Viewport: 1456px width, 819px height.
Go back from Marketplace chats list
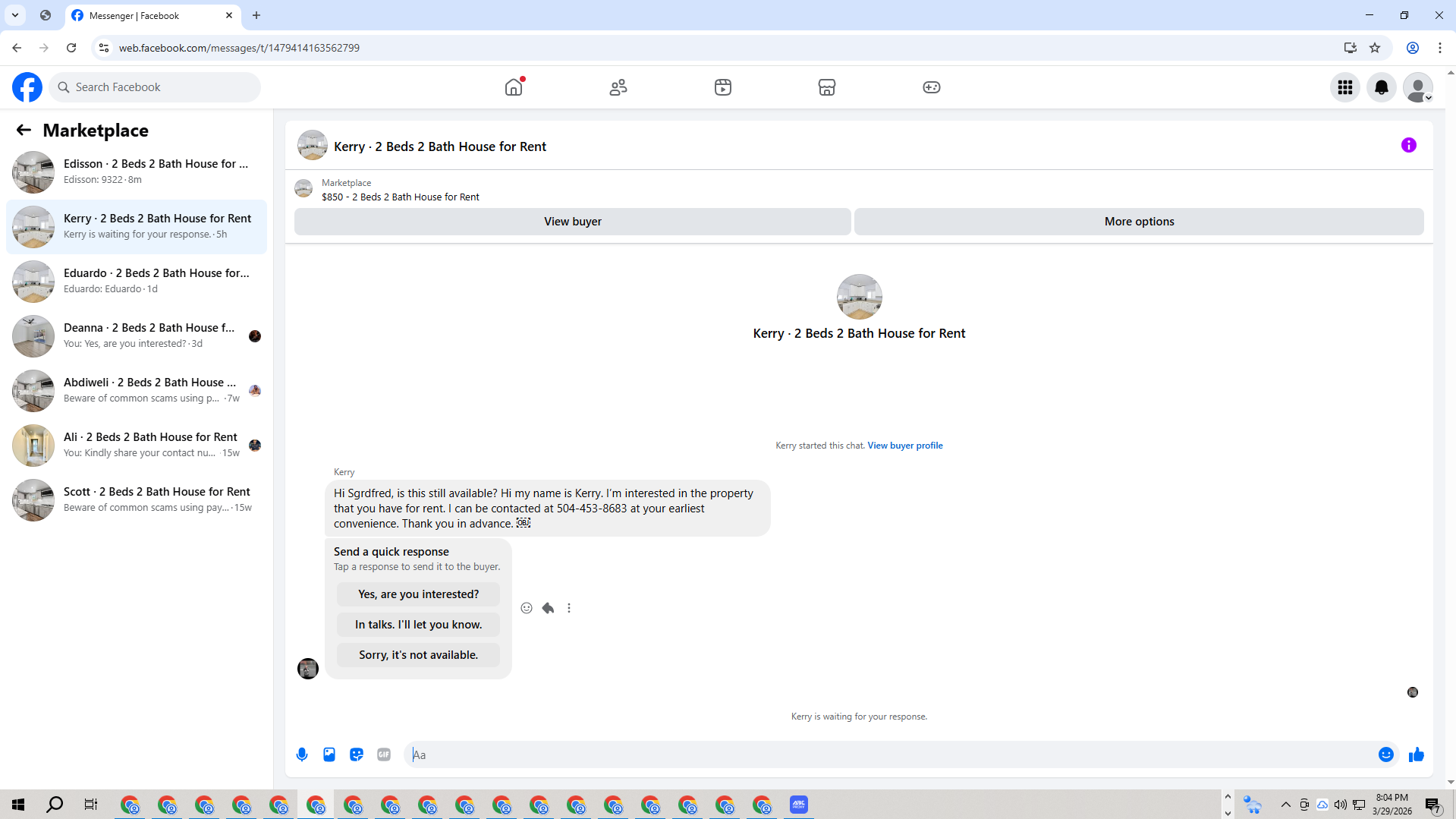coord(24,131)
